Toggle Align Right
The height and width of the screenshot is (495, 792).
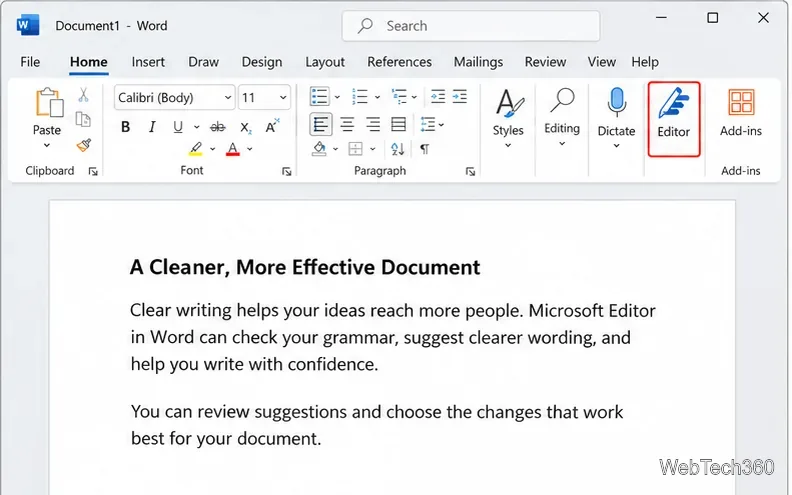[x=373, y=124]
